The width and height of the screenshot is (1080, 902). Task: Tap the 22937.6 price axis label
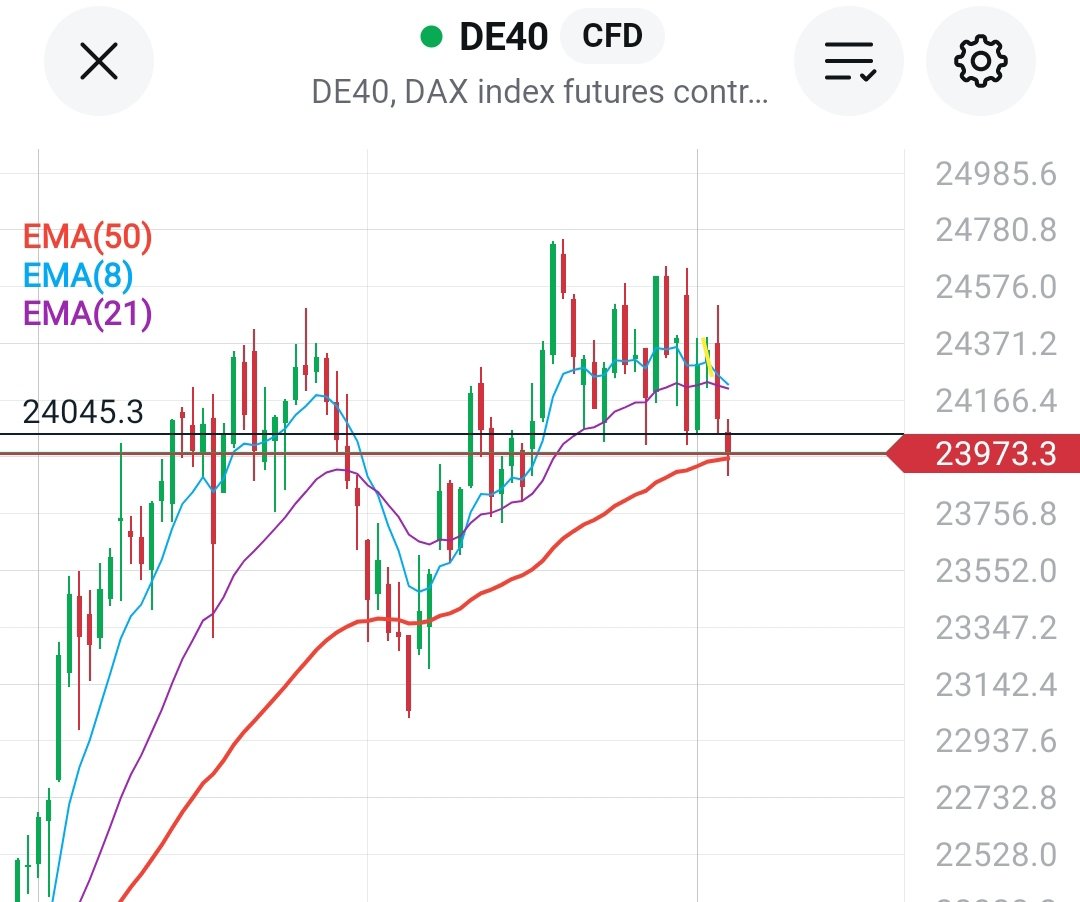coord(995,741)
